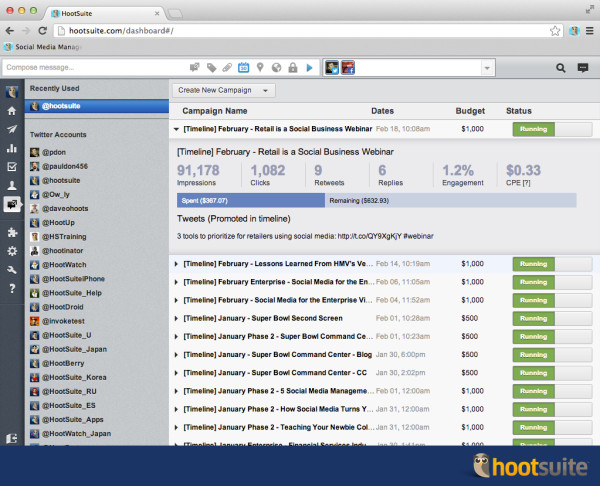Expand February Enterprise Social Media for the En row
The width and height of the screenshot is (600, 486).
[176, 282]
